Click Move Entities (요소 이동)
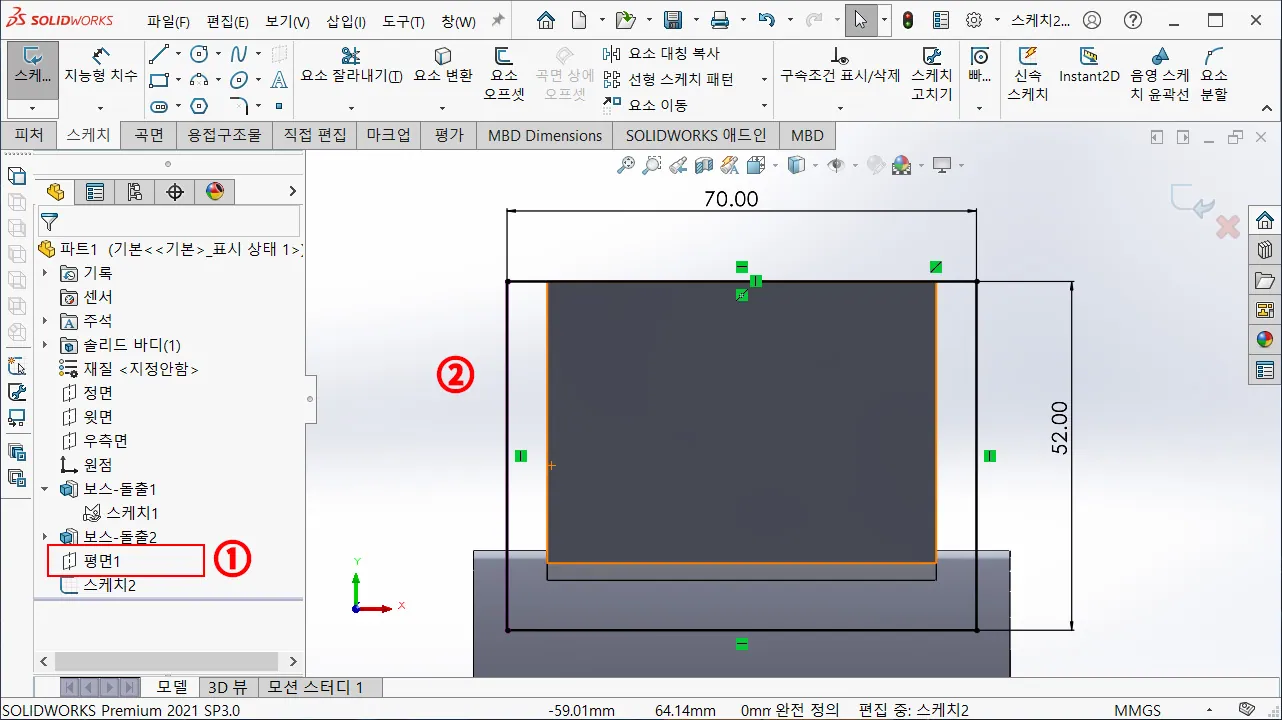1282x720 pixels. point(645,104)
